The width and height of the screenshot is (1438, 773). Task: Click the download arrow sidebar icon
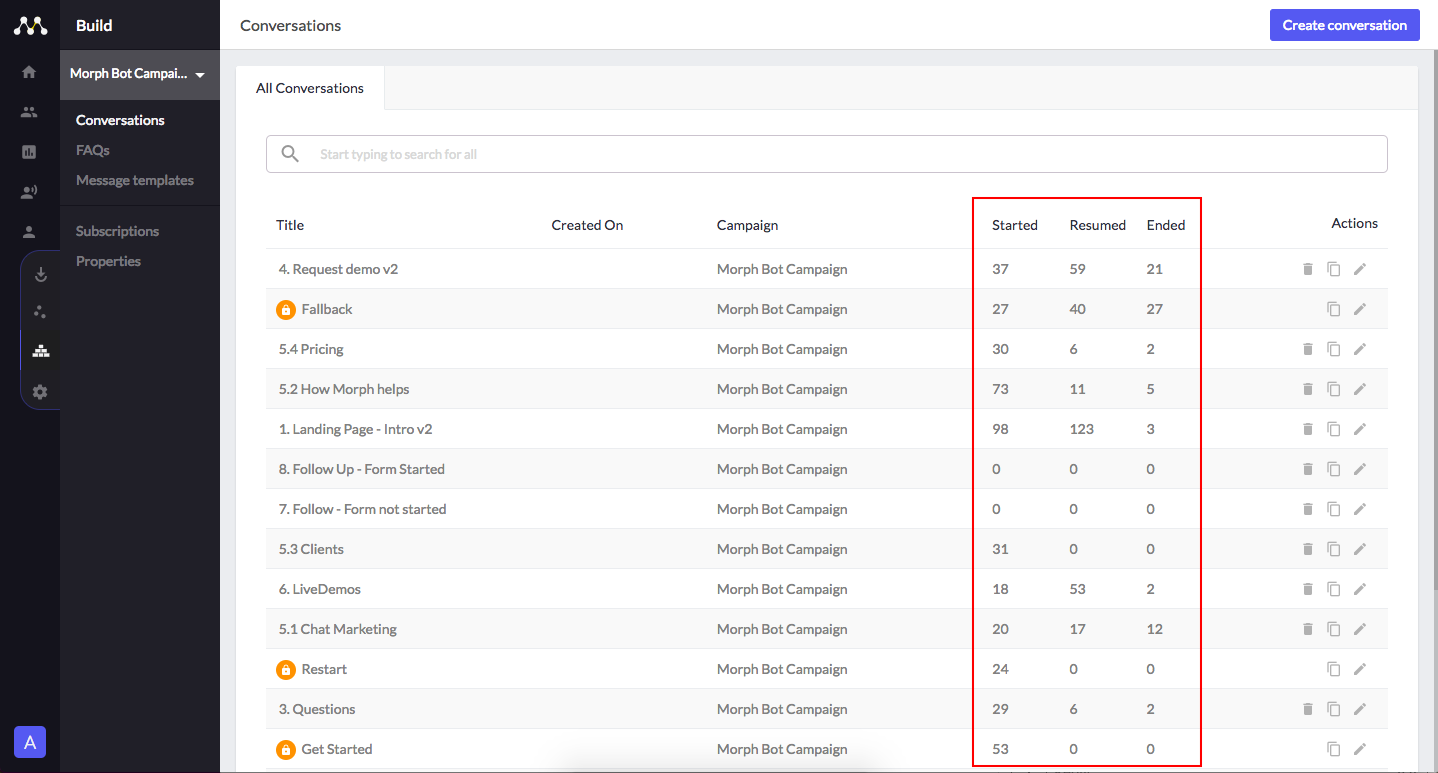click(x=40, y=274)
